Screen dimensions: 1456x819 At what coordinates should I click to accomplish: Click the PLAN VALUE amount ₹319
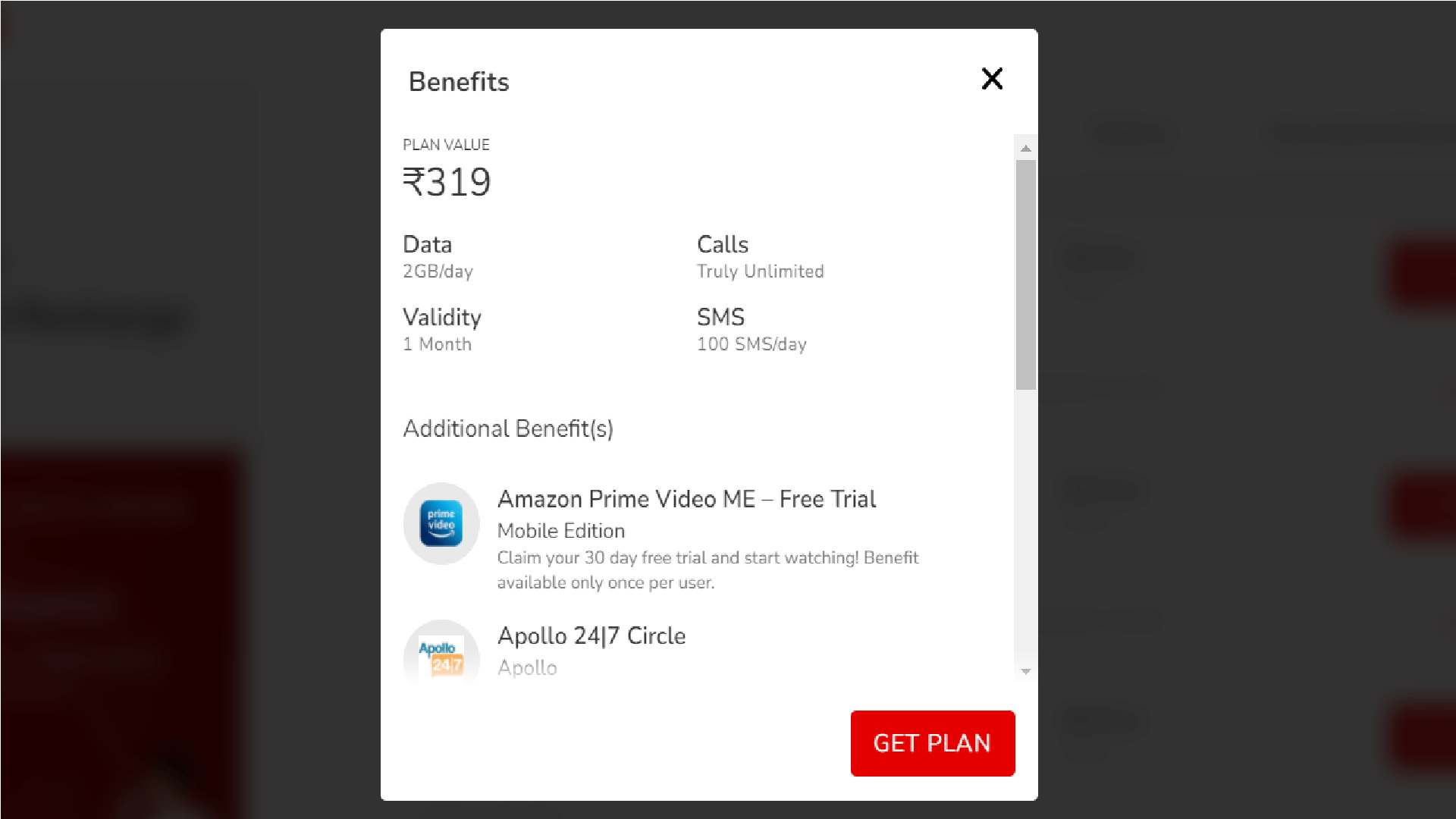[x=447, y=181]
